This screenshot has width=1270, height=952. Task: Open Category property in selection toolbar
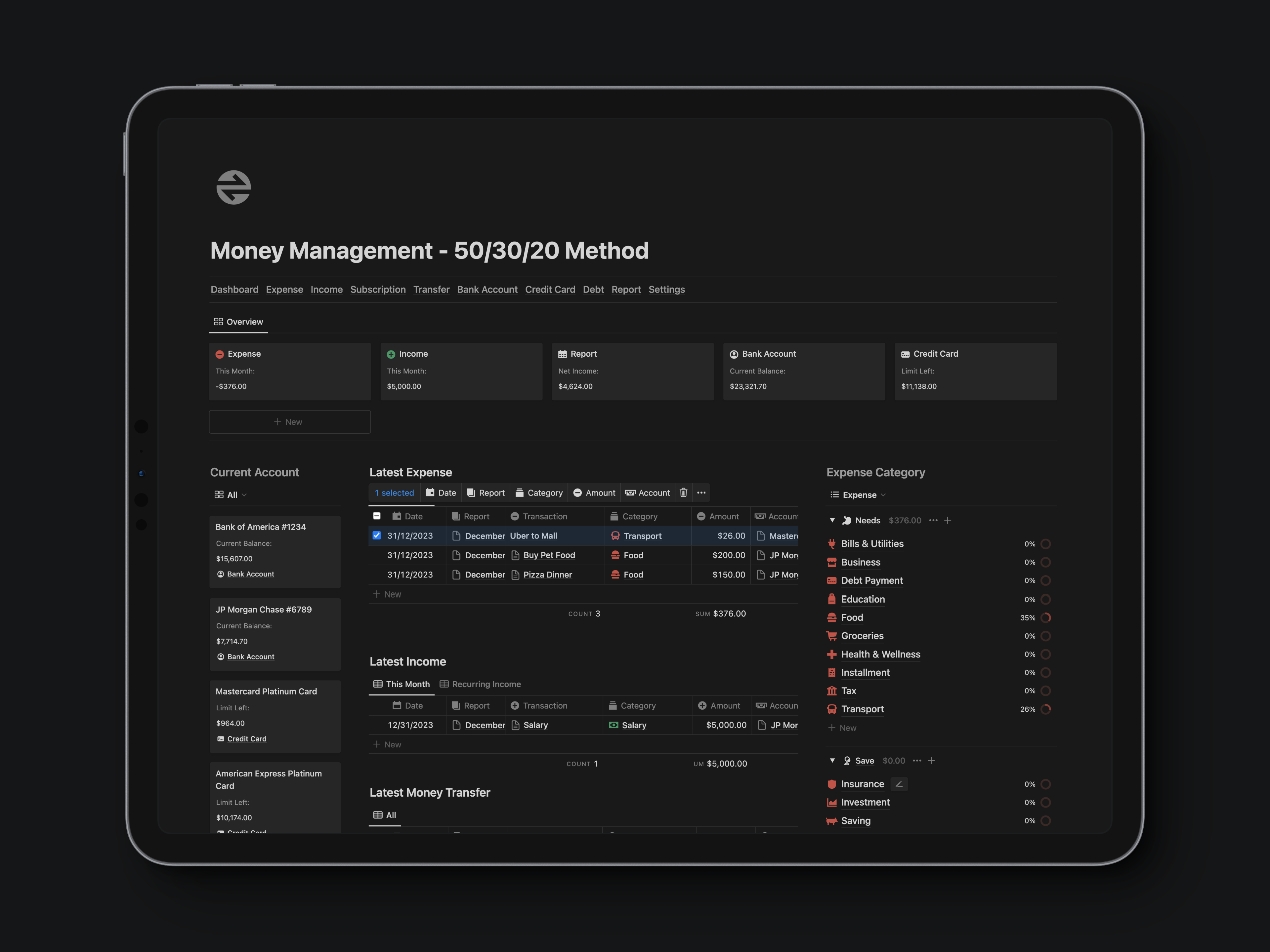point(539,492)
